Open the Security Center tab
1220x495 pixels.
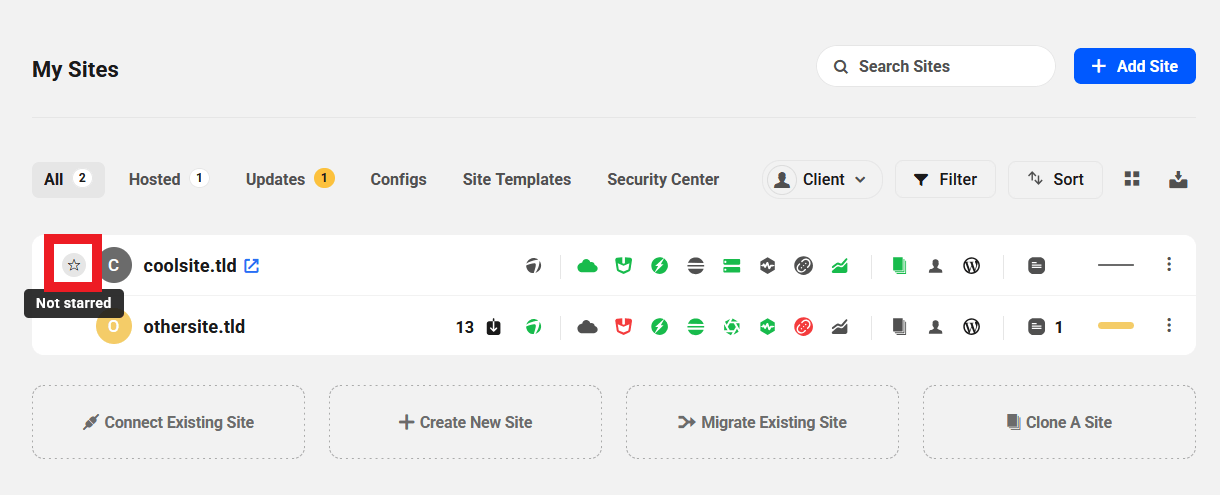(x=663, y=180)
